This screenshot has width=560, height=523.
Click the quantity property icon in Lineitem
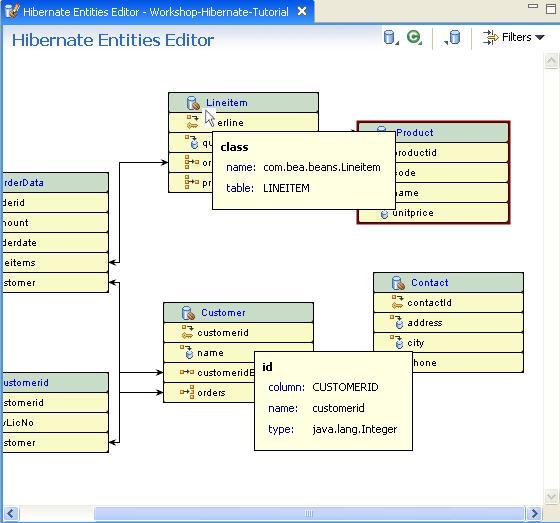[192, 142]
